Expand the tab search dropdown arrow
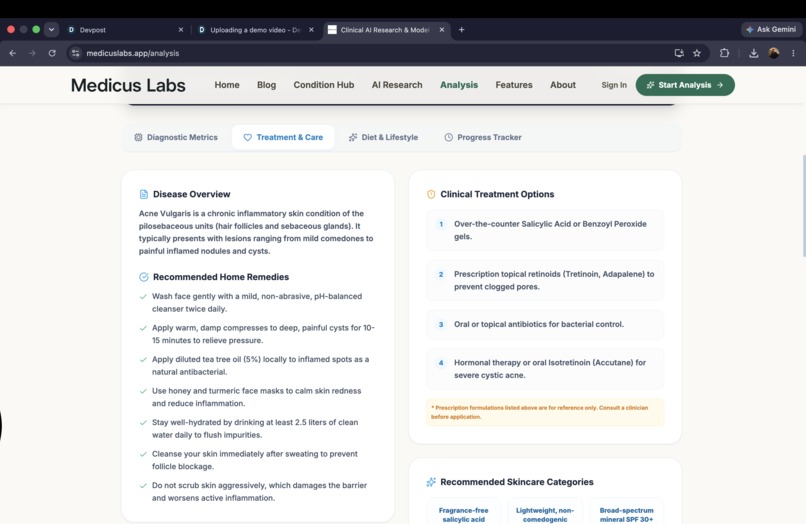The image size is (806, 524). (51, 30)
